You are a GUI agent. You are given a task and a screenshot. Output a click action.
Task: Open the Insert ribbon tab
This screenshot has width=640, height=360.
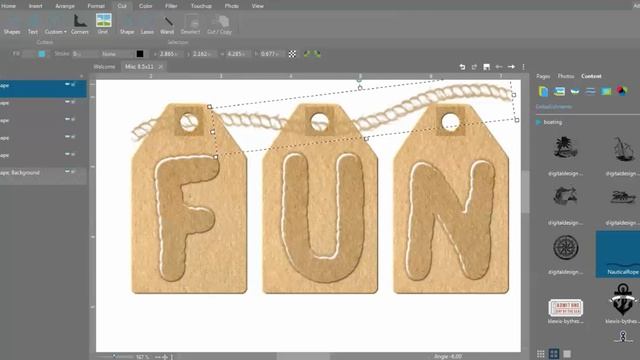pos(36,6)
